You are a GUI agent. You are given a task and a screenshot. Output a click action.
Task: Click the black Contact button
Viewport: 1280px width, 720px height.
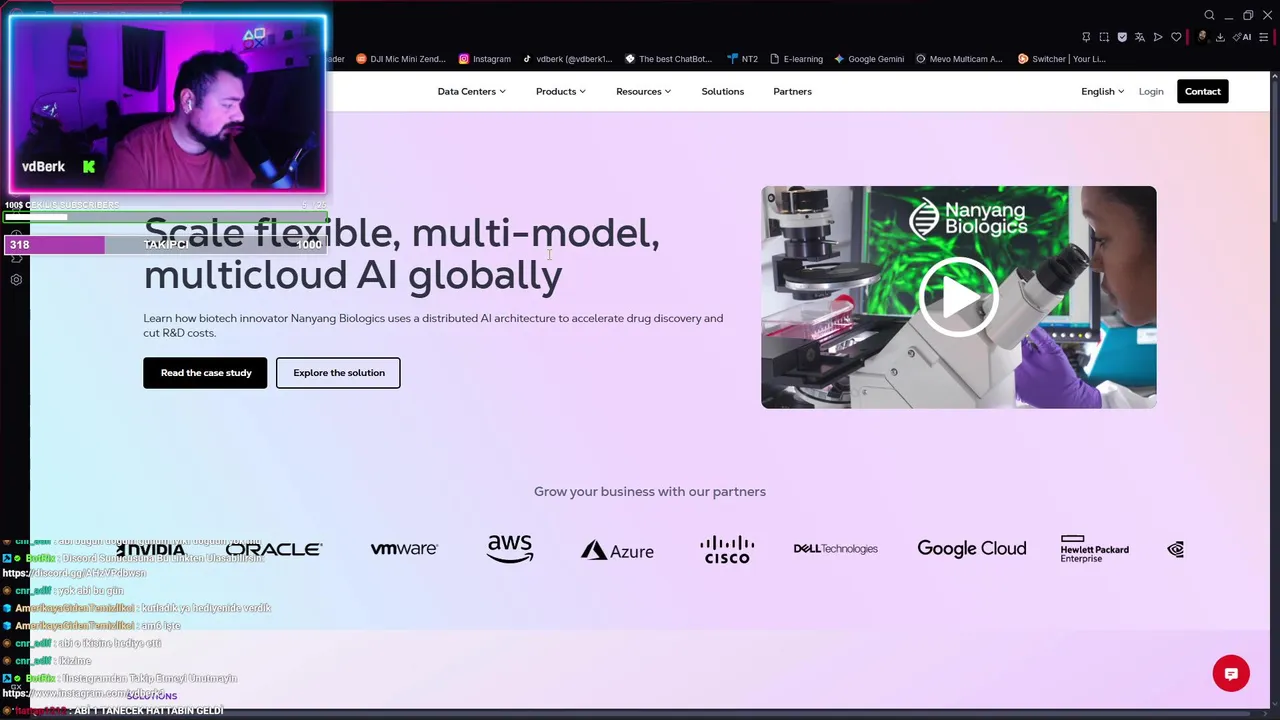tap(1202, 91)
